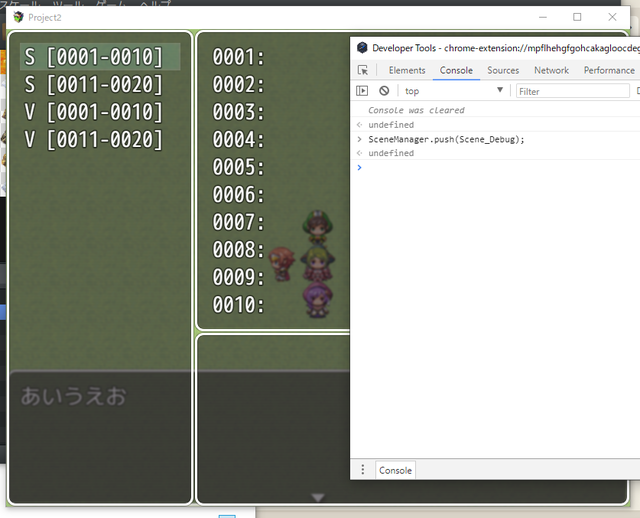The width and height of the screenshot is (640, 518).
Task: Select switch entry 0005:
Action: tap(238, 167)
